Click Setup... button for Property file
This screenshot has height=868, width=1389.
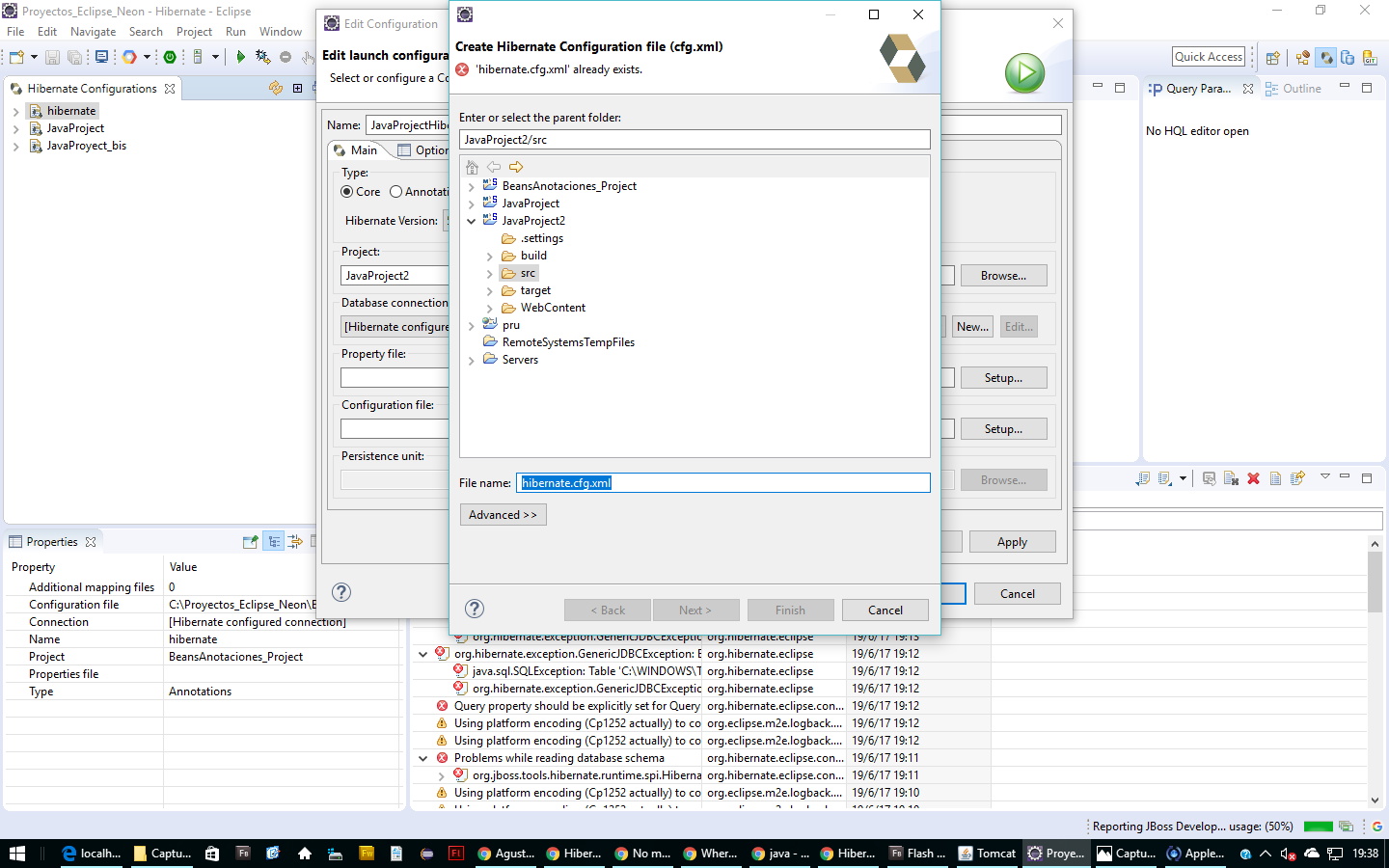(1004, 377)
